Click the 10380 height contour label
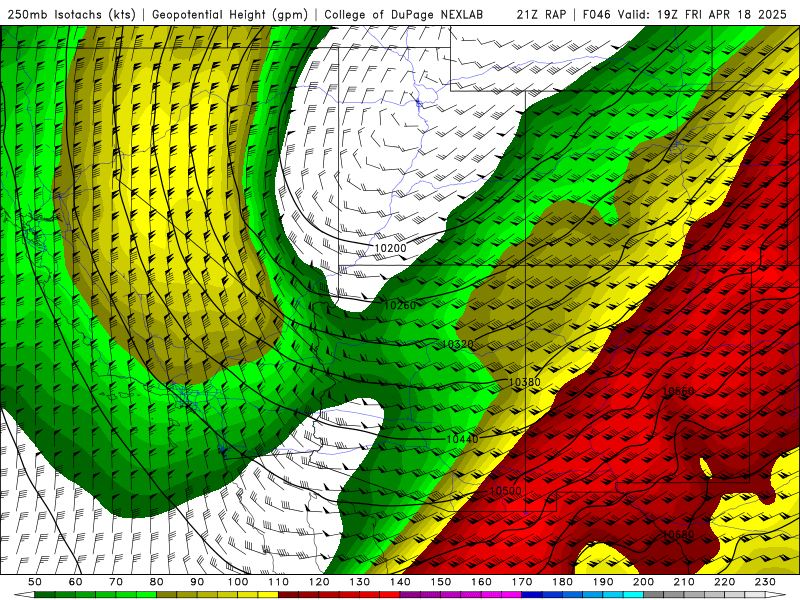The image size is (800, 600). click(524, 382)
